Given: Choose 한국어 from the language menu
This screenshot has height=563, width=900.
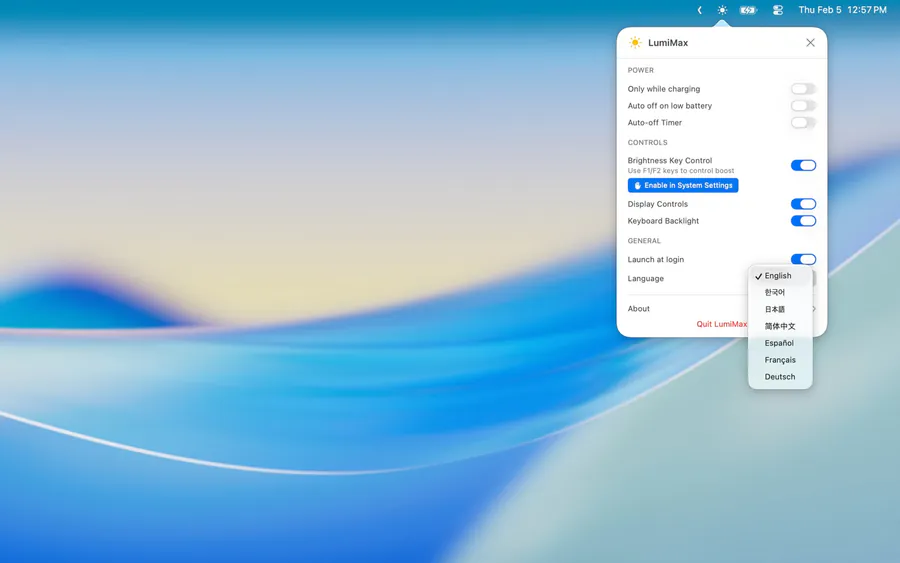Looking at the screenshot, I should click(x=781, y=293).
